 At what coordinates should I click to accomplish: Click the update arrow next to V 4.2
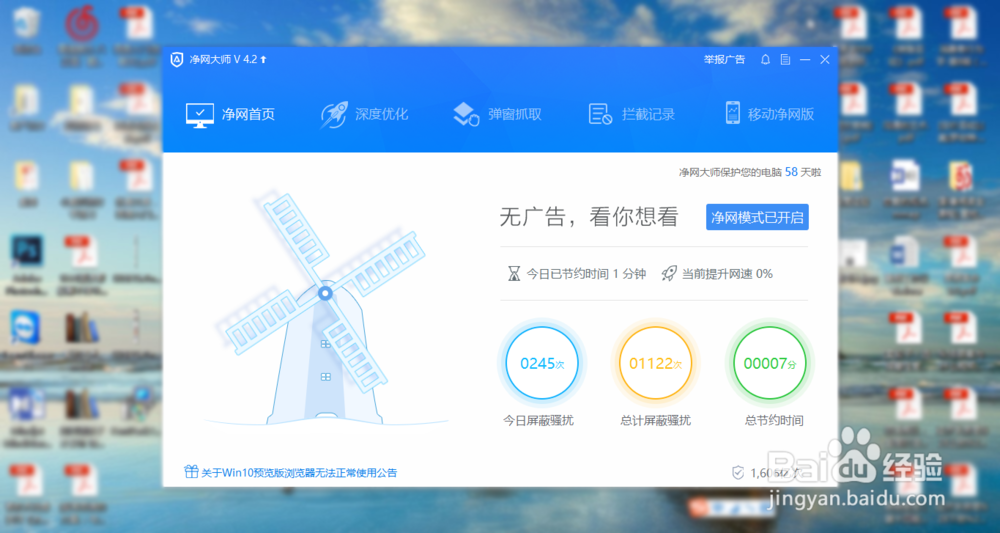pyautogui.click(x=263, y=59)
